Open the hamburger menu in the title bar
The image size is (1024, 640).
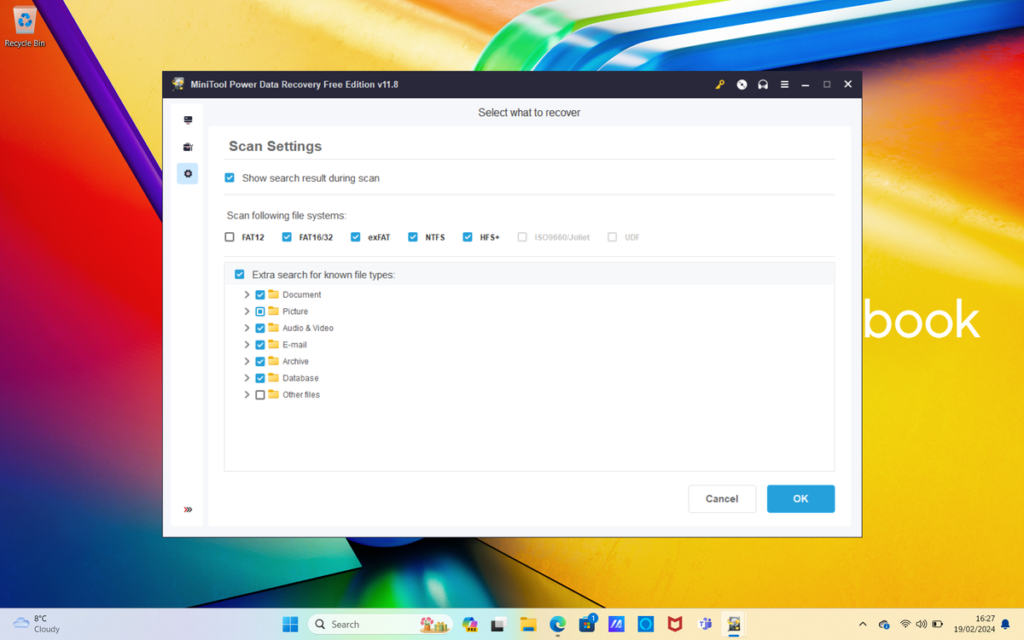tap(784, 84)
